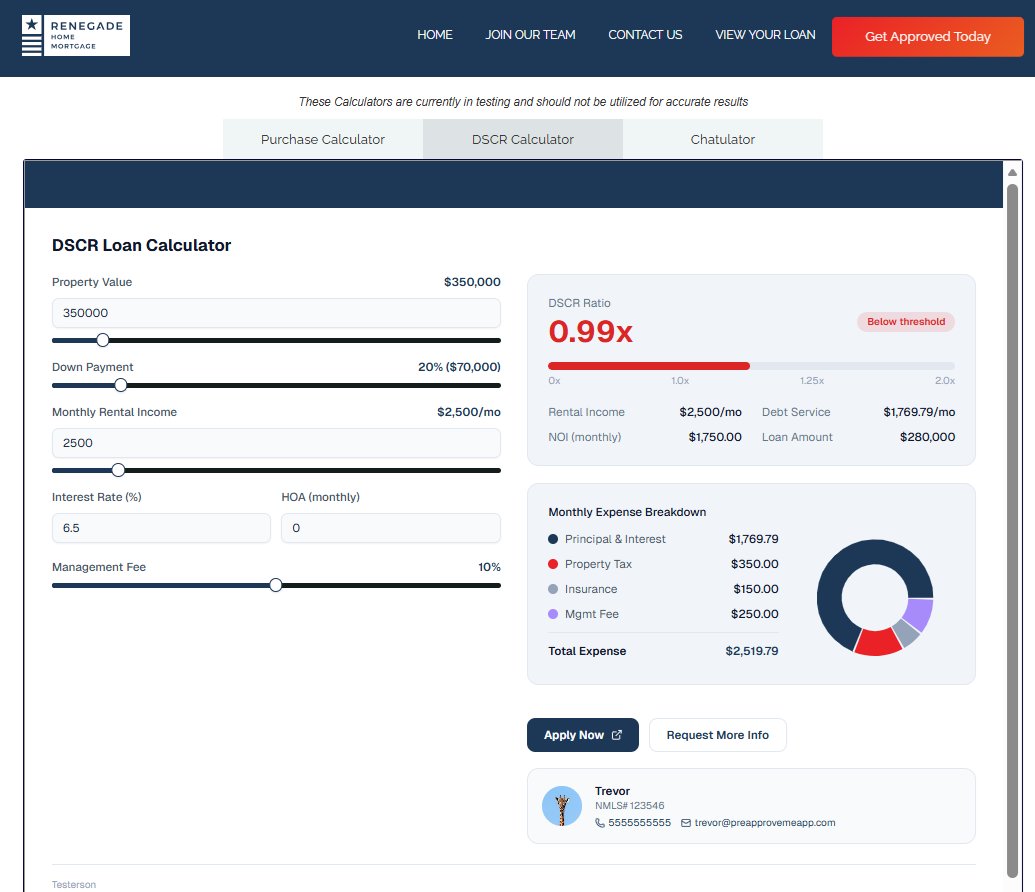Select the DSCR Calculator tab
Viewport: 1035px width, 892px height.
523,139
